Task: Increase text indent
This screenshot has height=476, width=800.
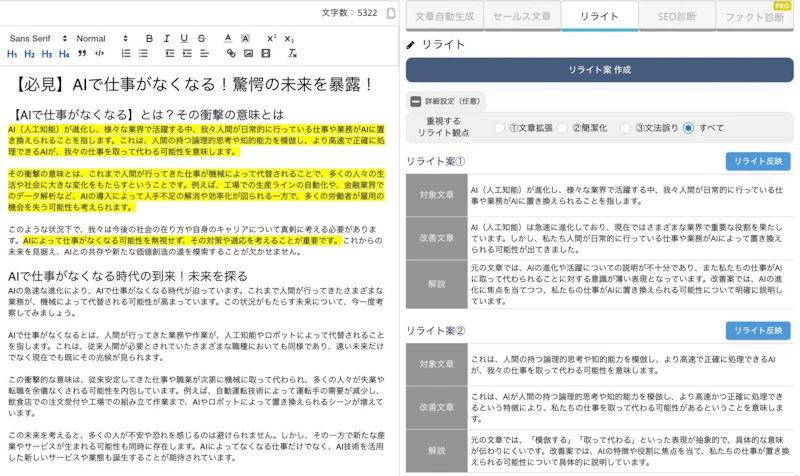Action: pos(187,53)
